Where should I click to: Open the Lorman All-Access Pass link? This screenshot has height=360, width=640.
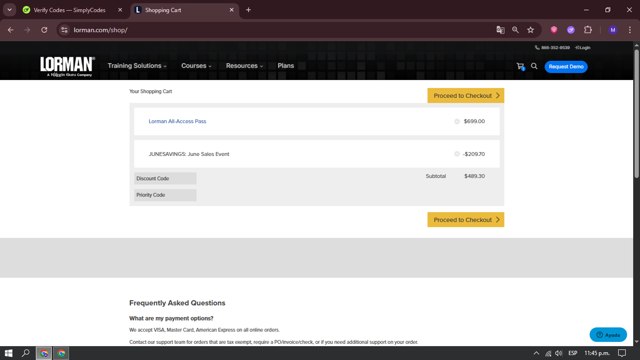coord(177,121)
